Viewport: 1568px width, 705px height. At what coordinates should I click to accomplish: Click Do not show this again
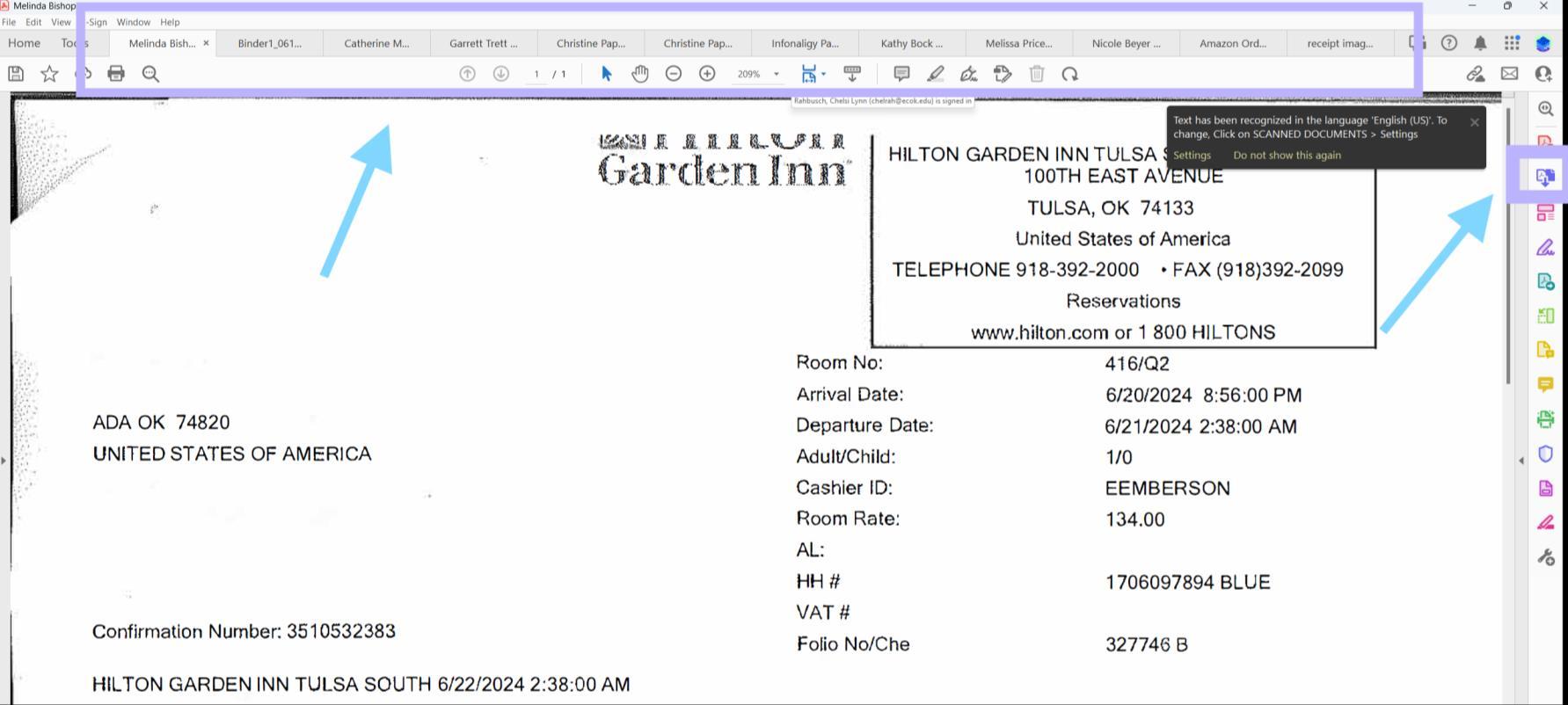(x=1287, y=156)
